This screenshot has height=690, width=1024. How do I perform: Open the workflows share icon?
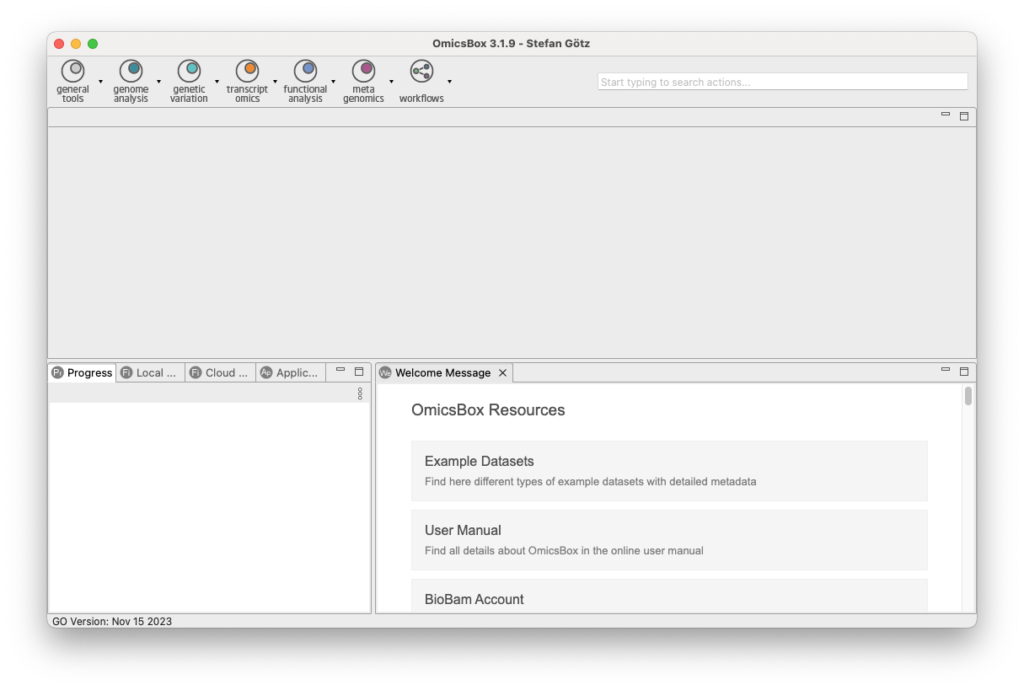pos(421,71)
